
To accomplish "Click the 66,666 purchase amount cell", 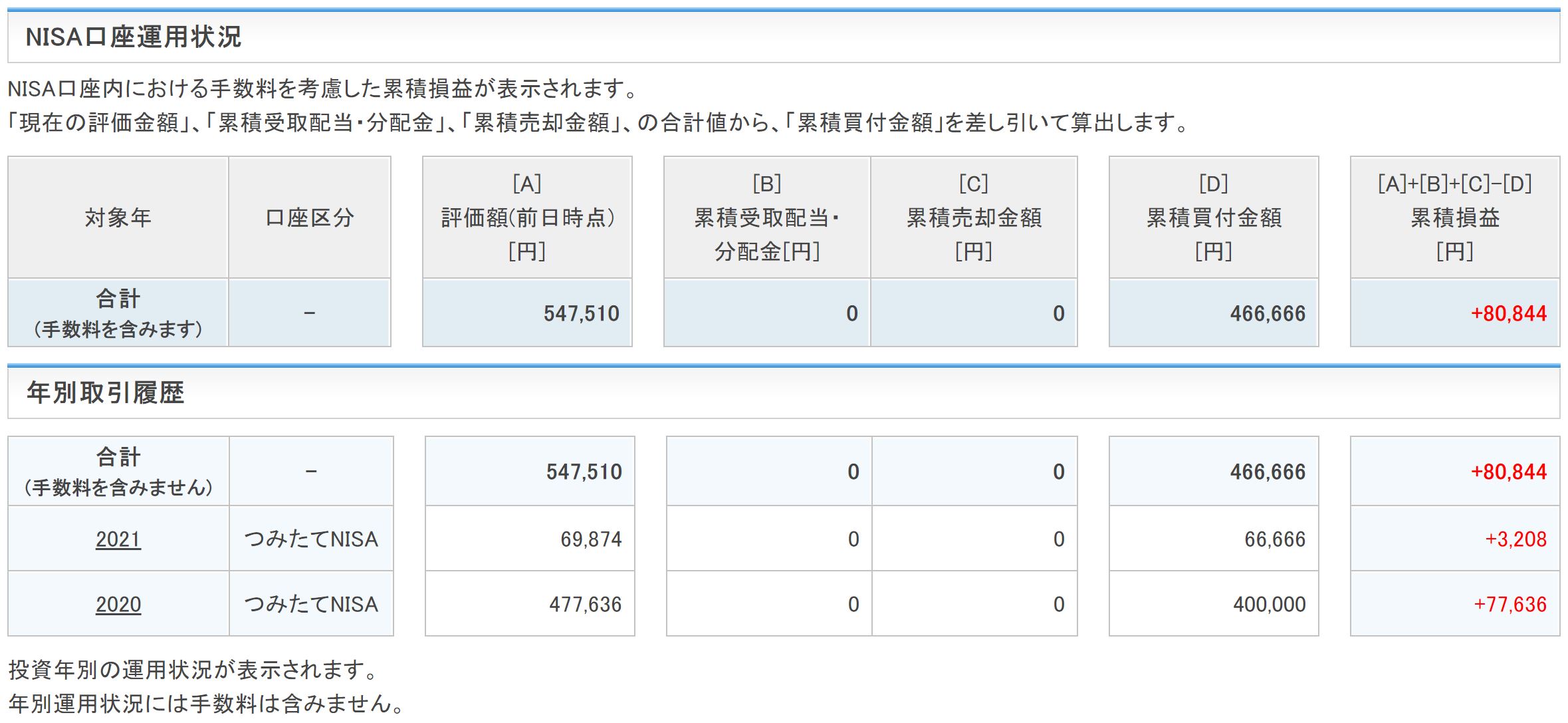I will pos(1274,539).
